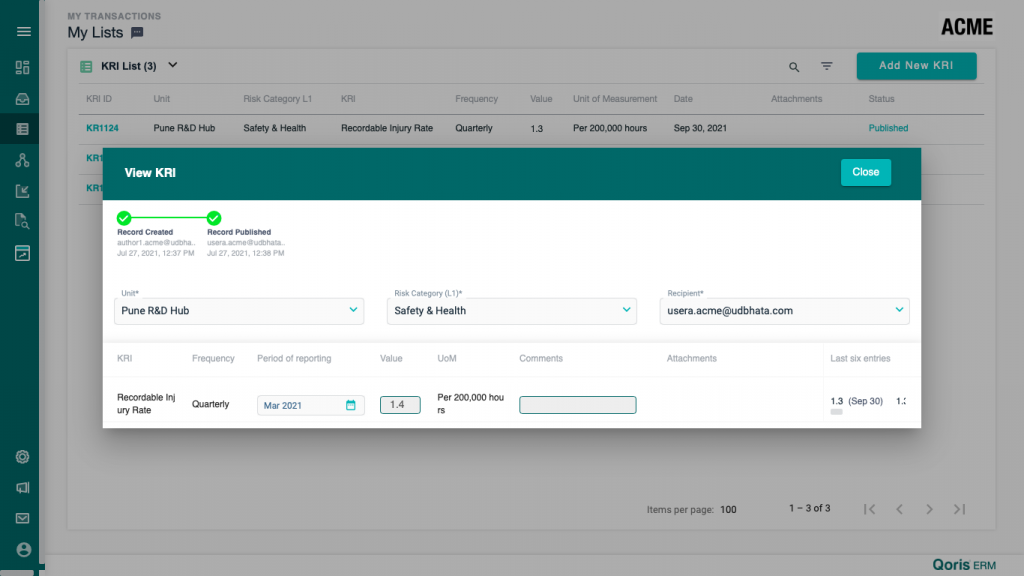This screenshot has height=576, width=1024.
Task: Open the document search icon in sidebar
Action: tap(22, 221)
